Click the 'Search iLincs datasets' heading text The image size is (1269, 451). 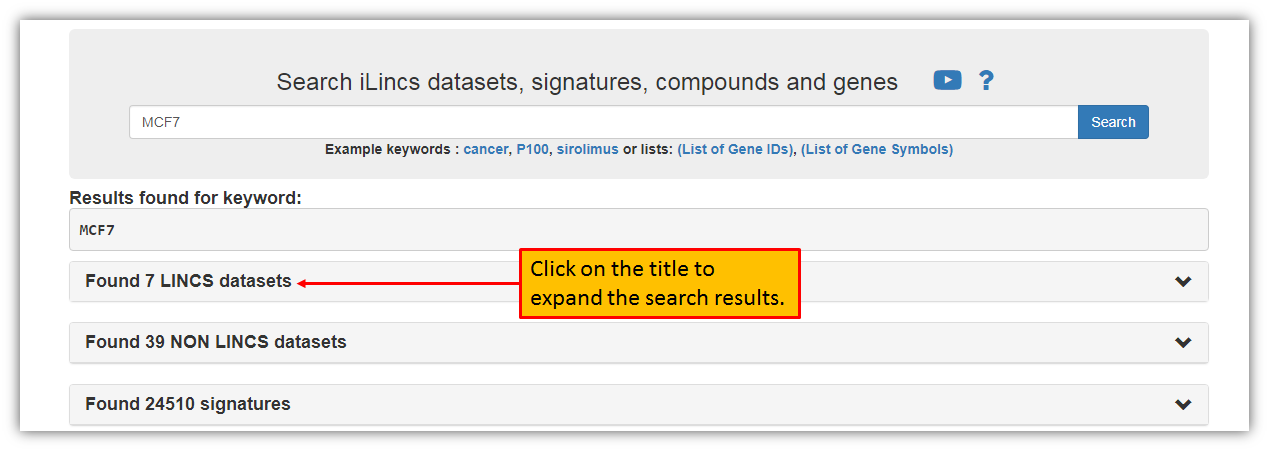(587, 82)
